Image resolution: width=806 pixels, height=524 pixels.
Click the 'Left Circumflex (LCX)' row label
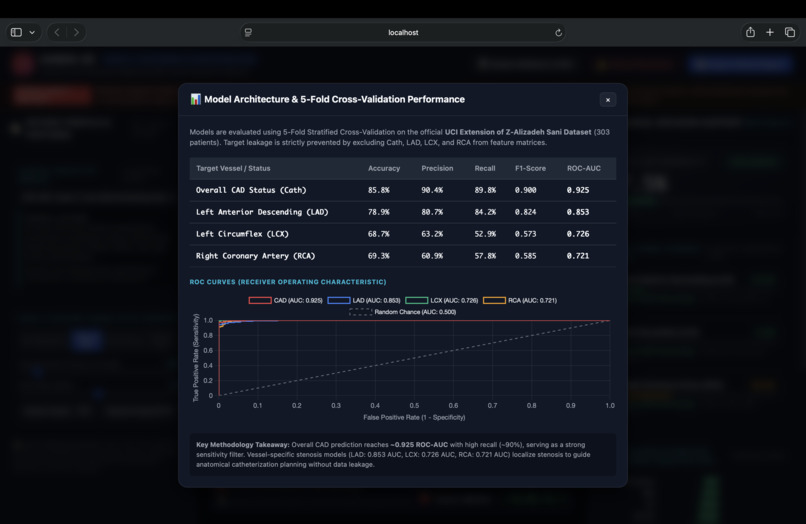pos(242,233)
